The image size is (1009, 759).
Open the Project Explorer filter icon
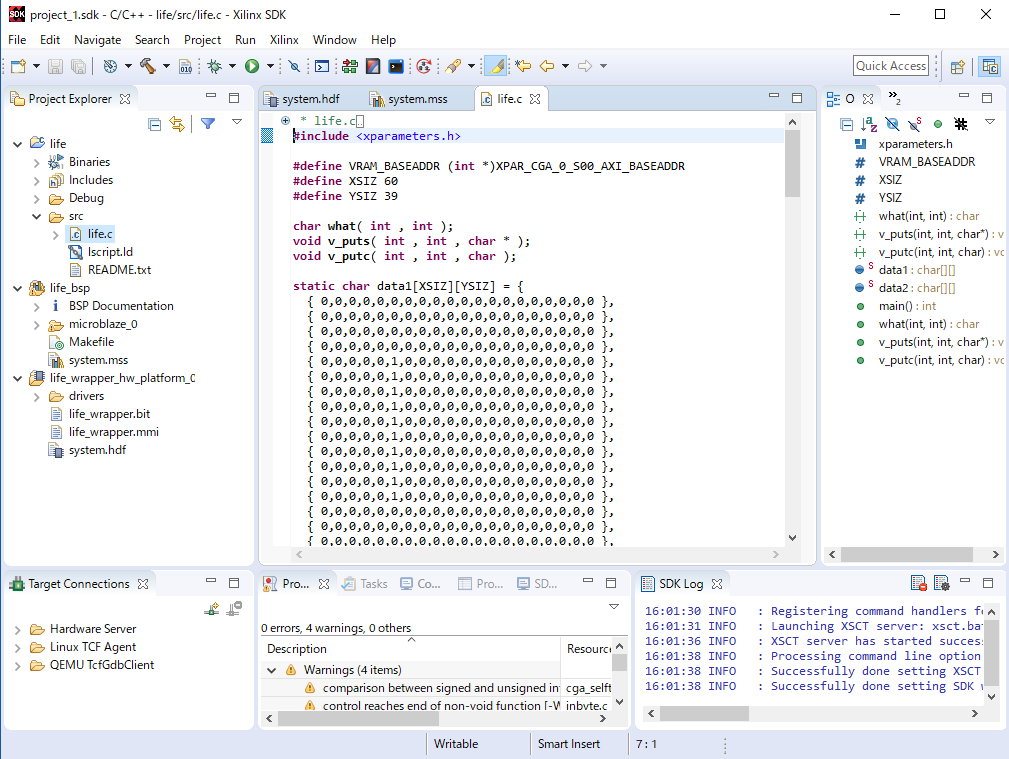pyautogui.click(x=208, y=123)
